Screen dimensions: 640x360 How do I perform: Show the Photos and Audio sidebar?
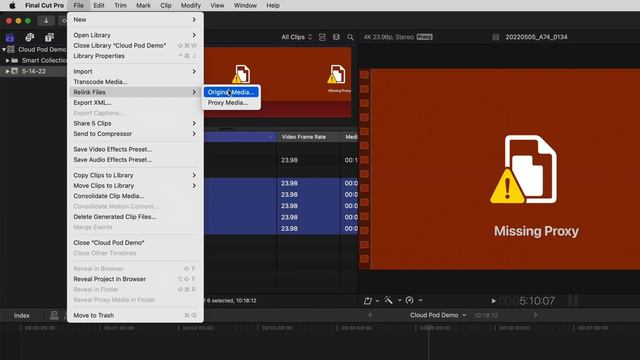(x=29, y=38)
